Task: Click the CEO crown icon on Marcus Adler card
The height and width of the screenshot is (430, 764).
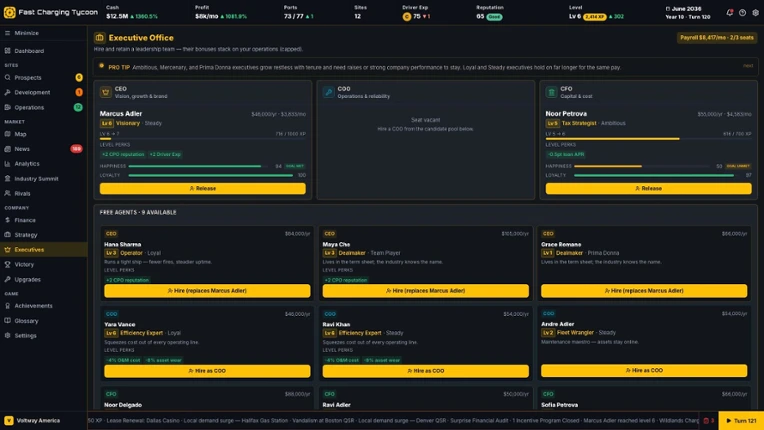Action: 105,92
